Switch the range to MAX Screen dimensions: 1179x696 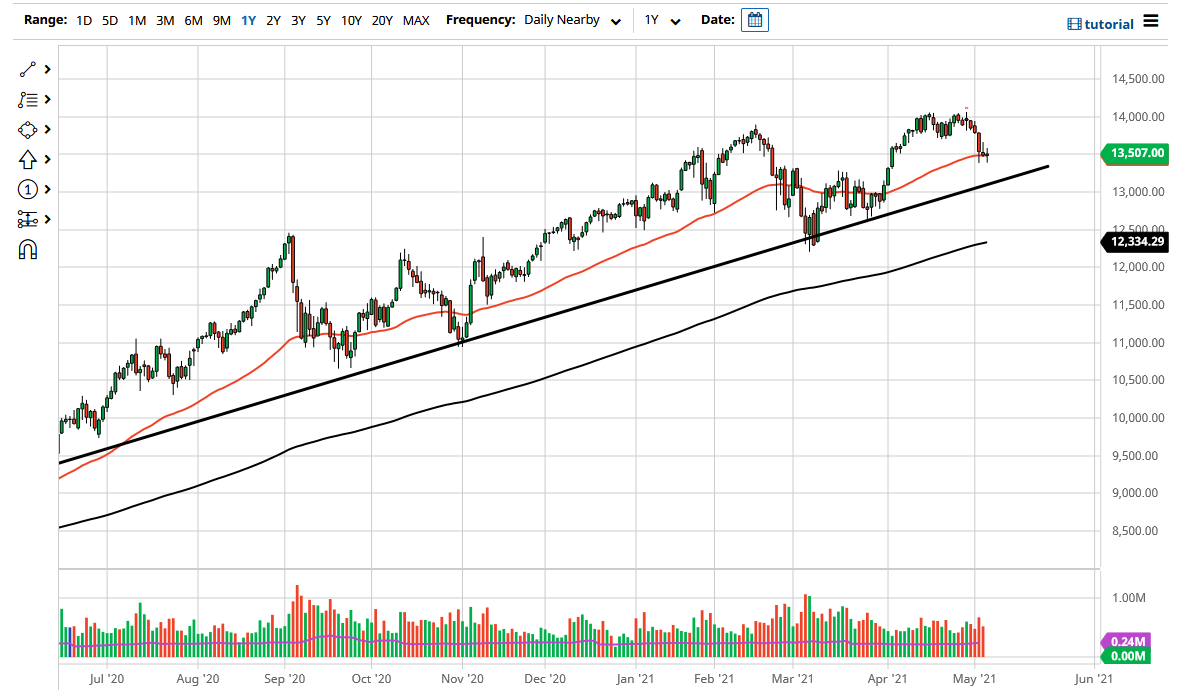416,19
